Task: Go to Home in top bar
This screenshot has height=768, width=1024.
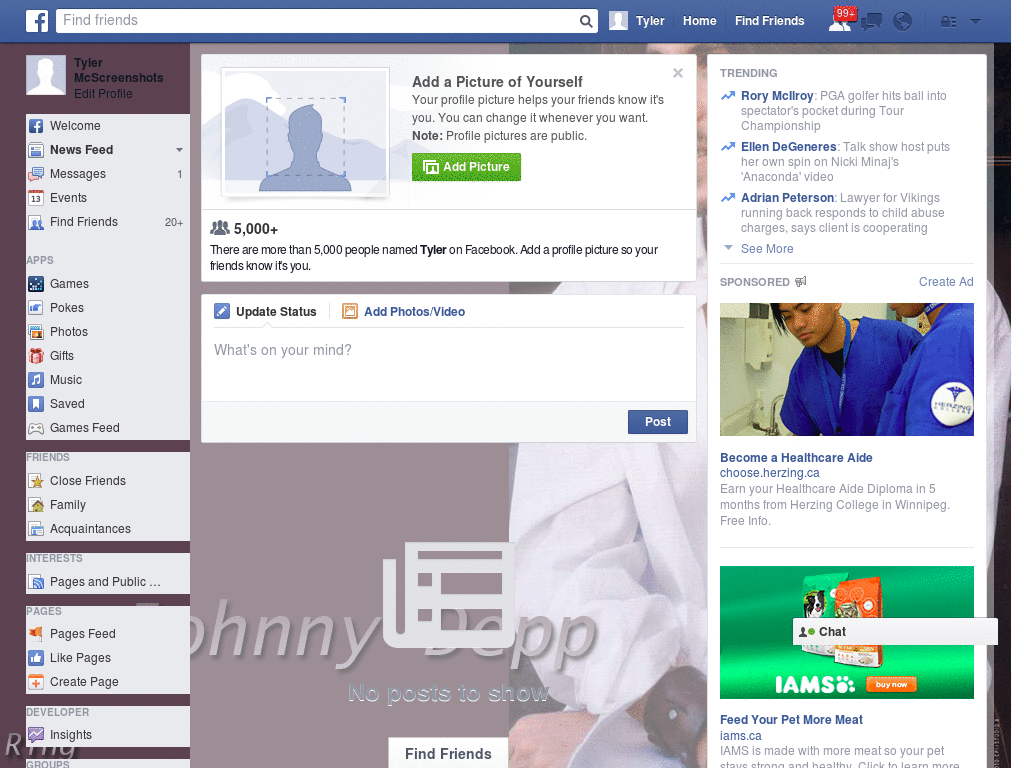Action: [x=699, y=21]
